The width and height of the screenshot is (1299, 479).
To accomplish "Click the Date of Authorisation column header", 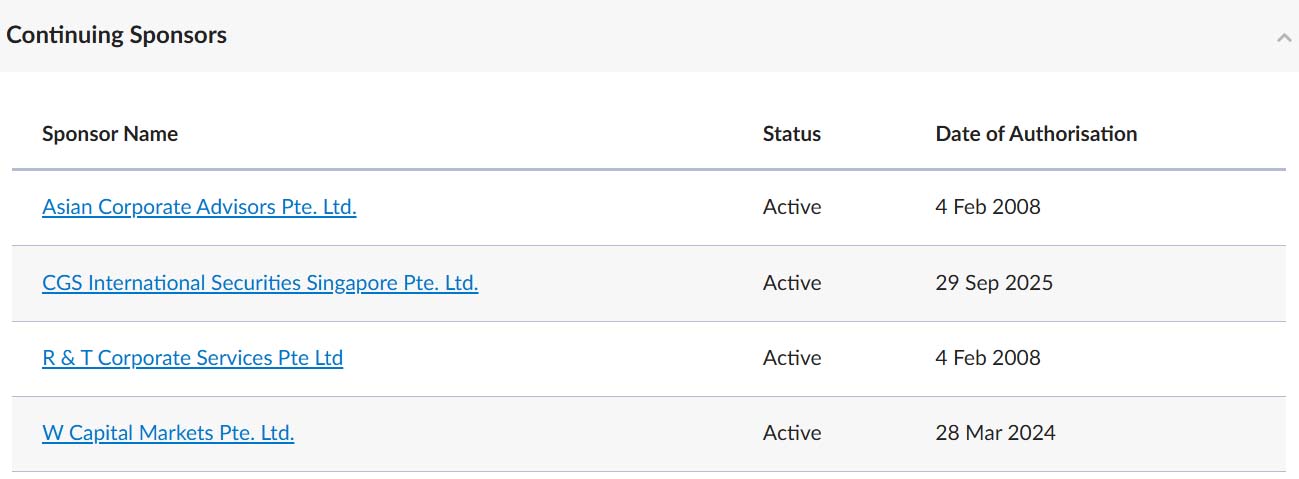I will (x=1036, y=134).
